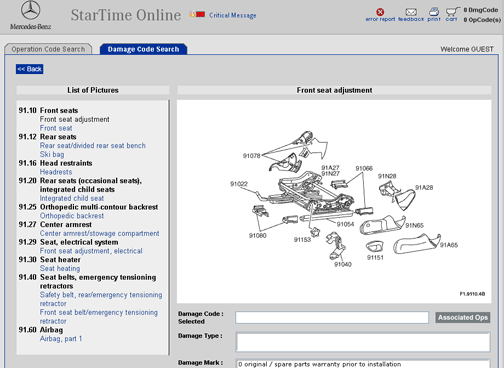Click the error report icon
Viewport: 504px width, 368px height.
point(380,12)
